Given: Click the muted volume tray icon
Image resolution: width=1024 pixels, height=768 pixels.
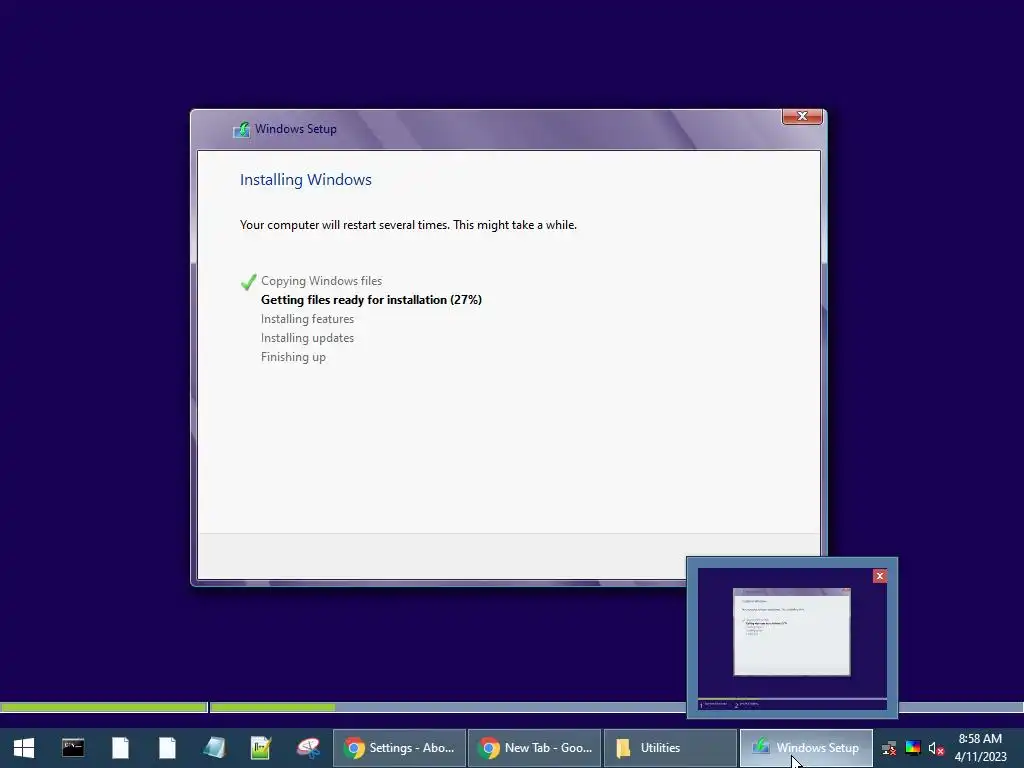Looking at the screenshot, I should click(936, 748).
